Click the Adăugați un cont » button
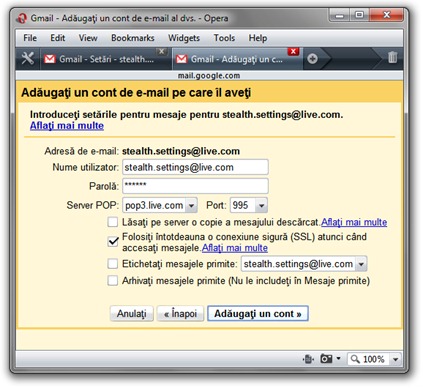Screen dimensions: 423x388 pos(258,314)
